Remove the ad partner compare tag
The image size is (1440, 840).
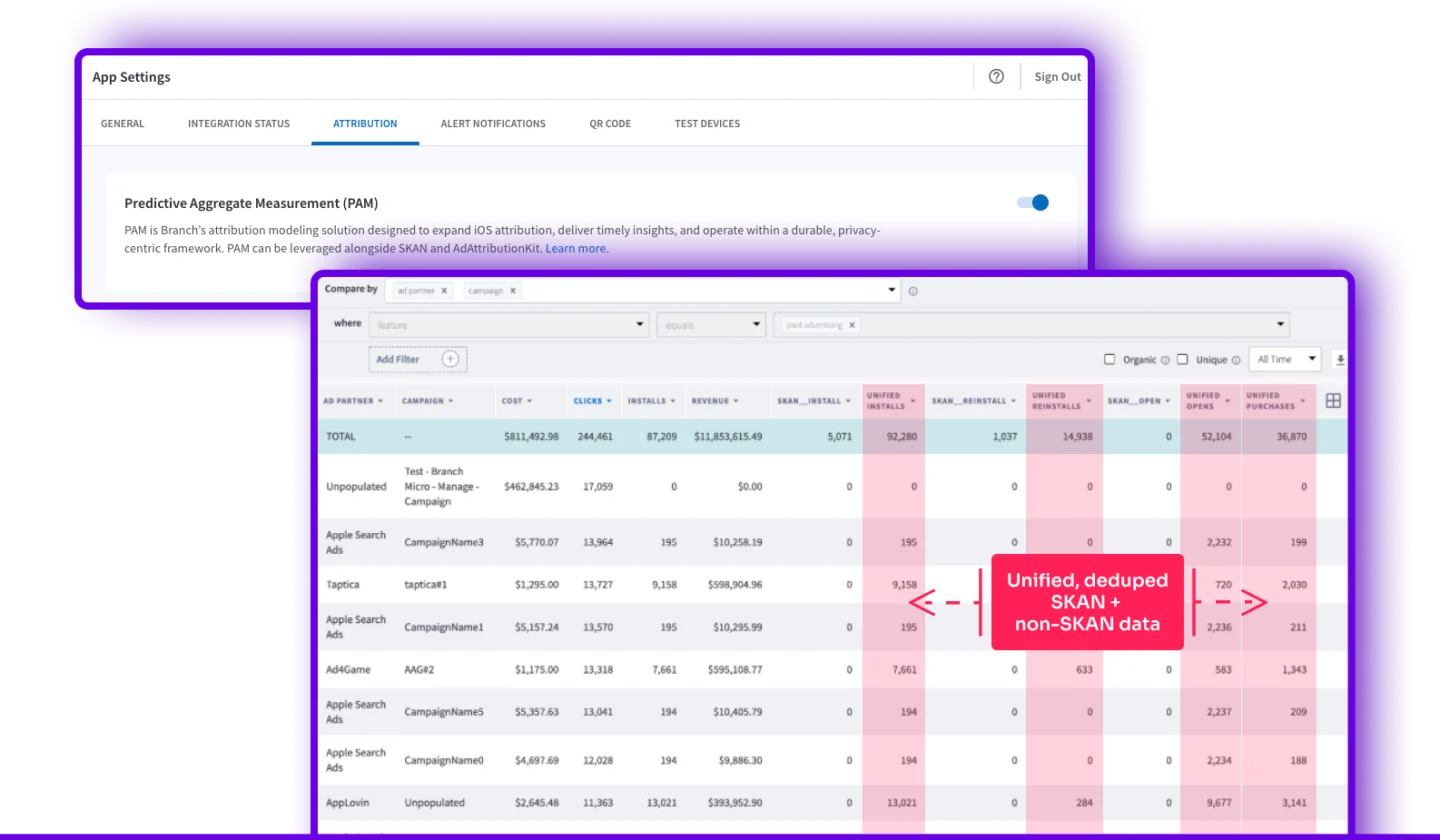coord(444,290)
